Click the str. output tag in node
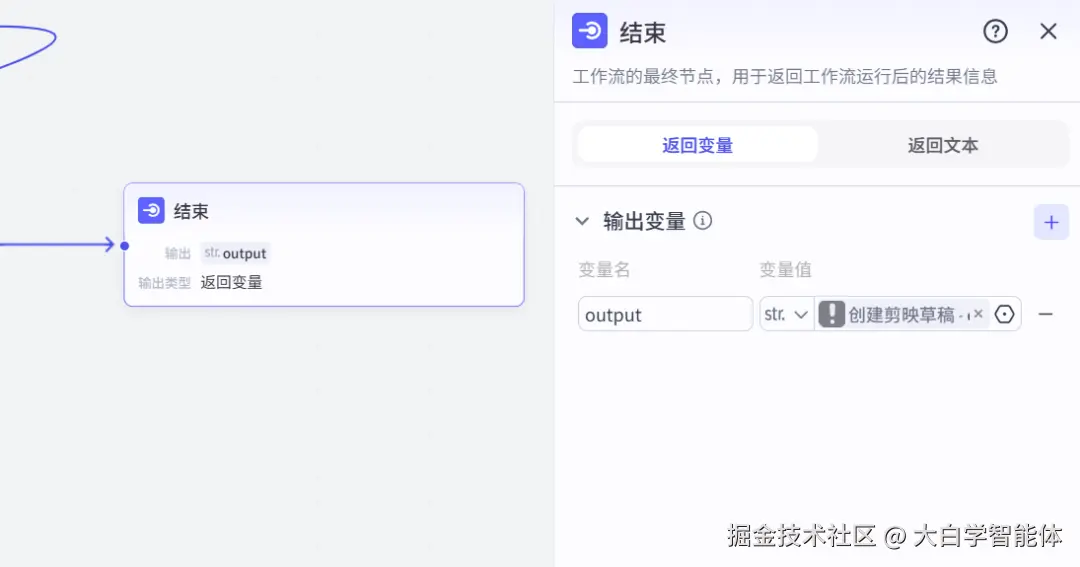 pyautogui.click(x=235, y=253)
